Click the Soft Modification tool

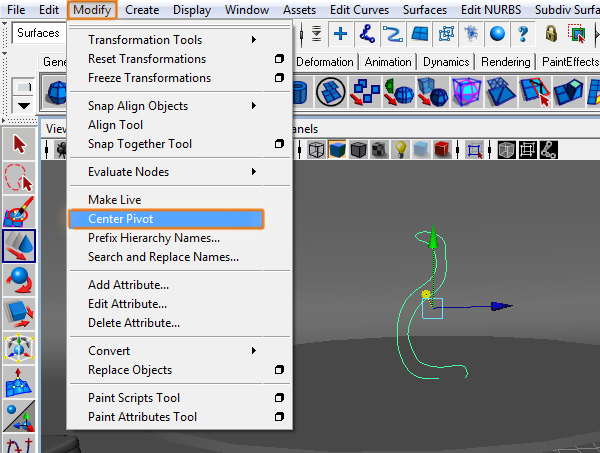click(x=19, y=382)
